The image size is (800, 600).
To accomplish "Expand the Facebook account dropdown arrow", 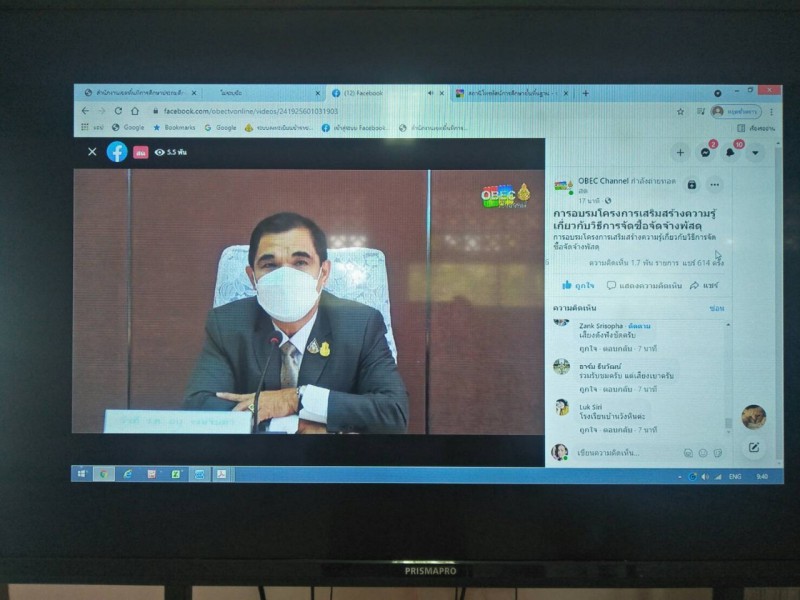I will 755,153.
